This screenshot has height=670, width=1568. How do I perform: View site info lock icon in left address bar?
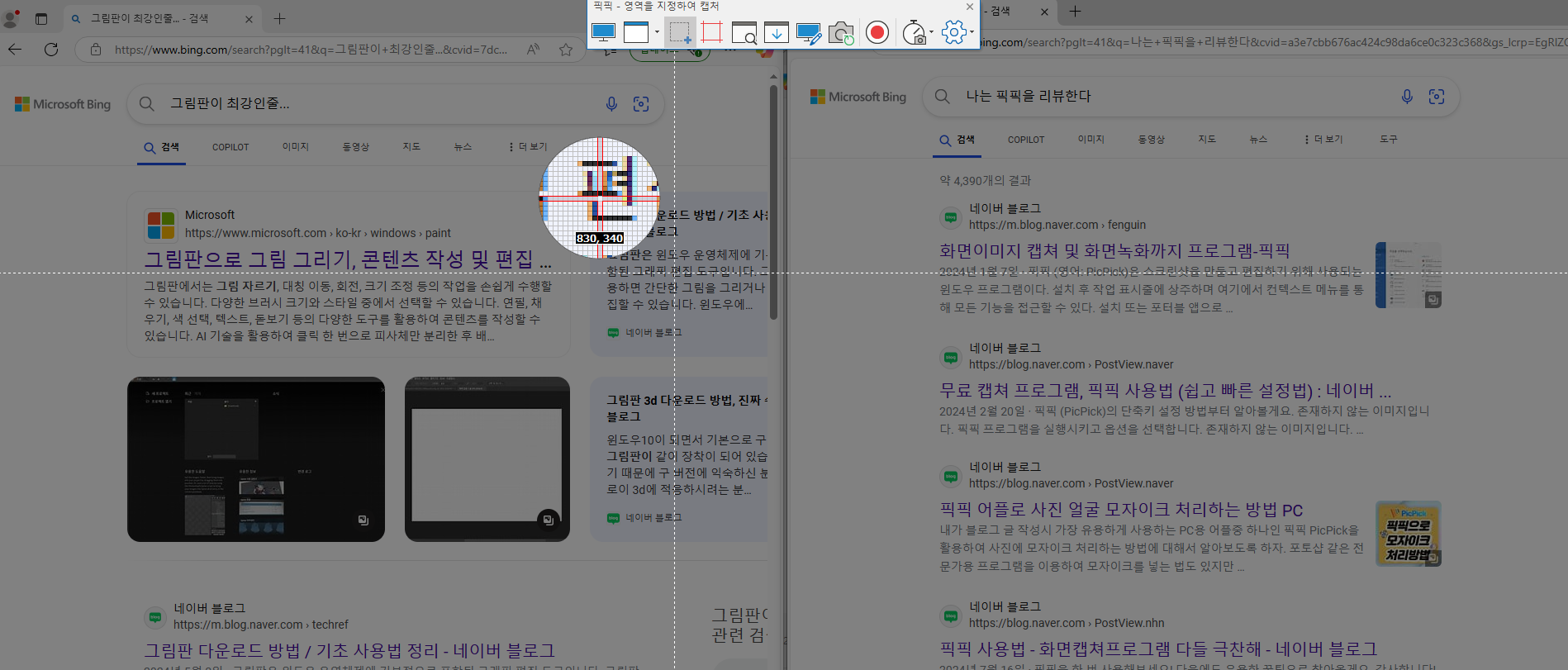pos(96,50)
